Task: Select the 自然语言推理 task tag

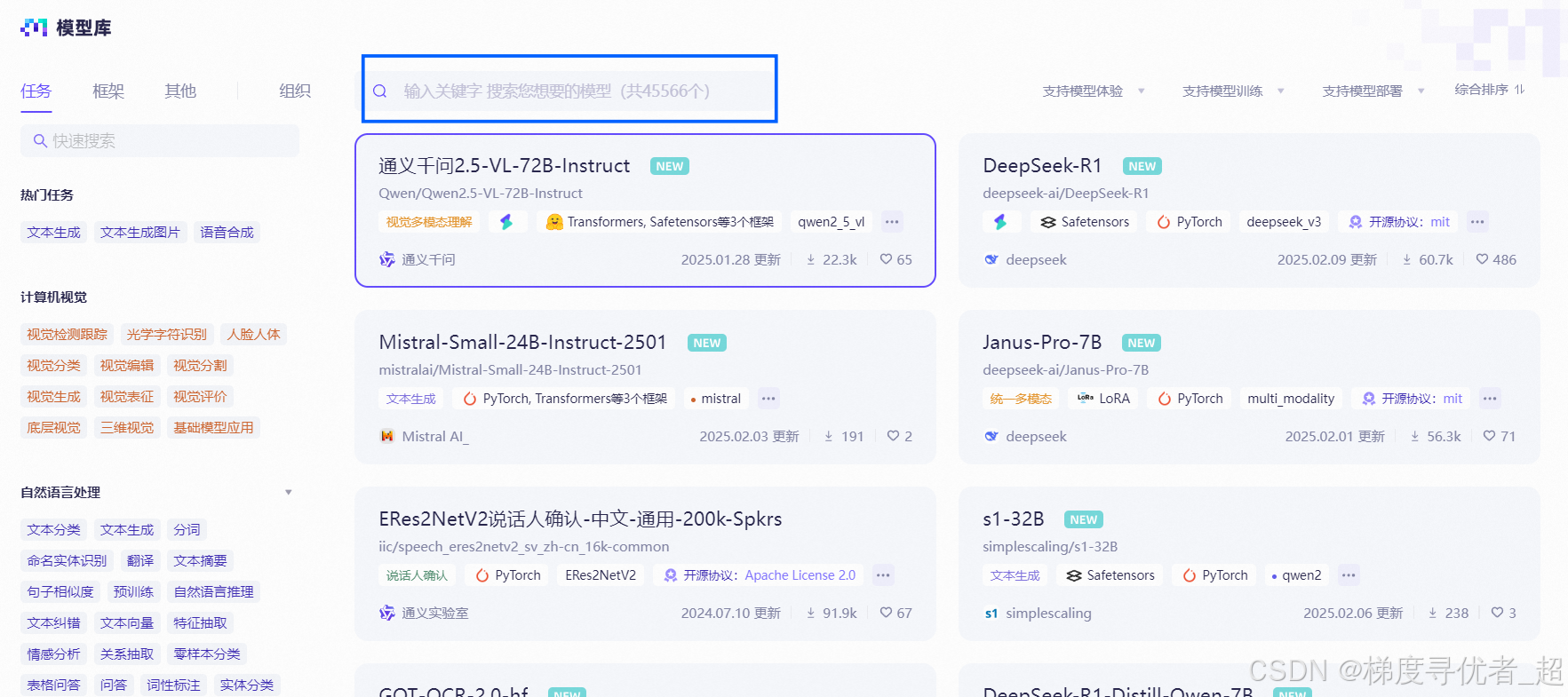Action: (213, 592)
